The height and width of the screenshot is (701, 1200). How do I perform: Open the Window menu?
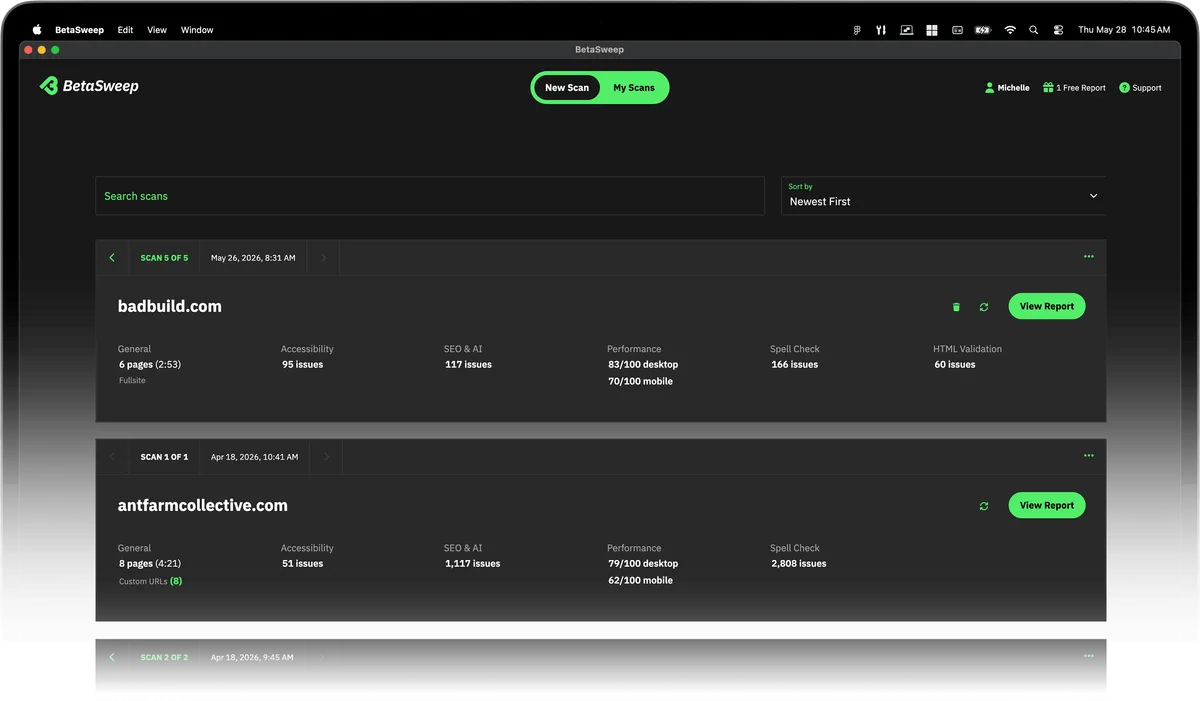(197, 30)
